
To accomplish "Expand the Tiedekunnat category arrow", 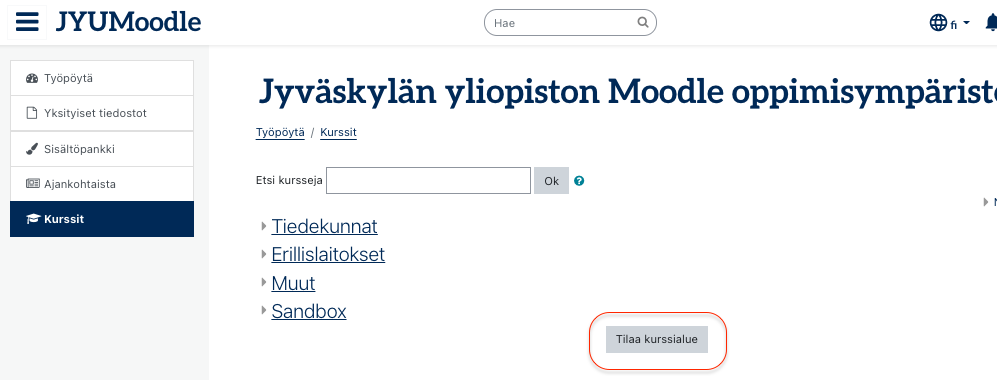I will 264,226.
